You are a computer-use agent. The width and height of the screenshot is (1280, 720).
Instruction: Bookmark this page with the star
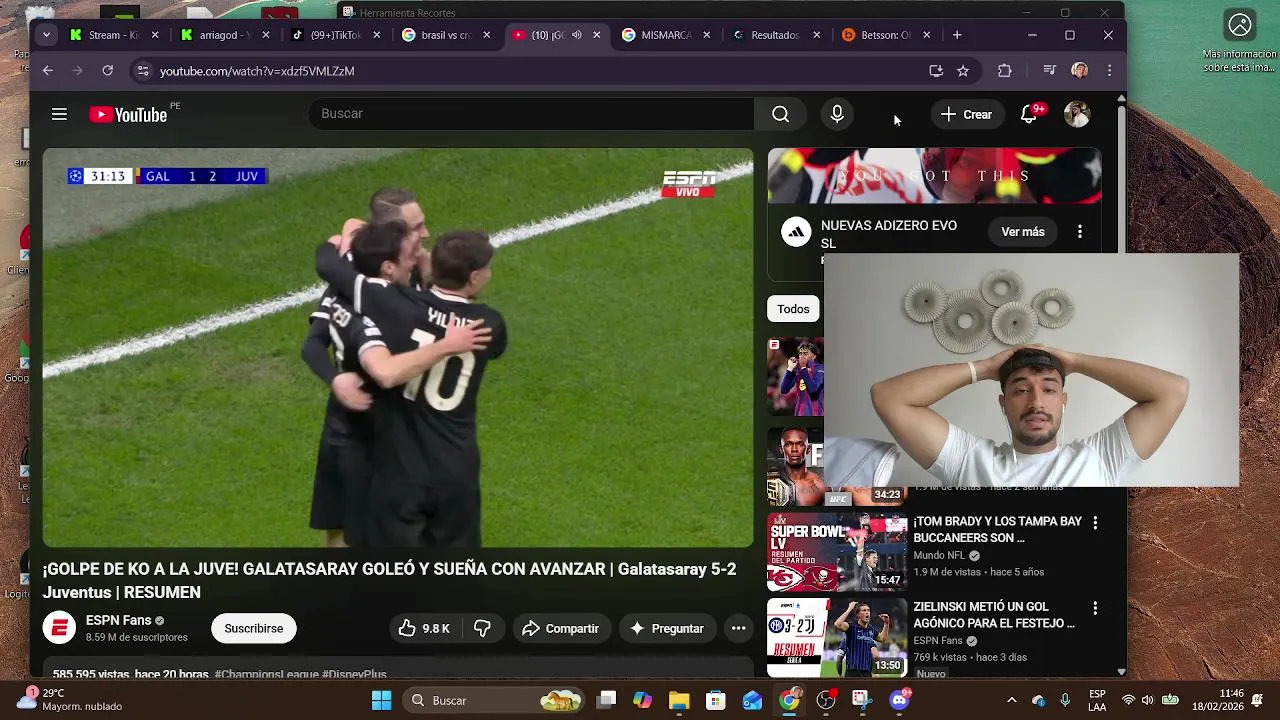963,71
